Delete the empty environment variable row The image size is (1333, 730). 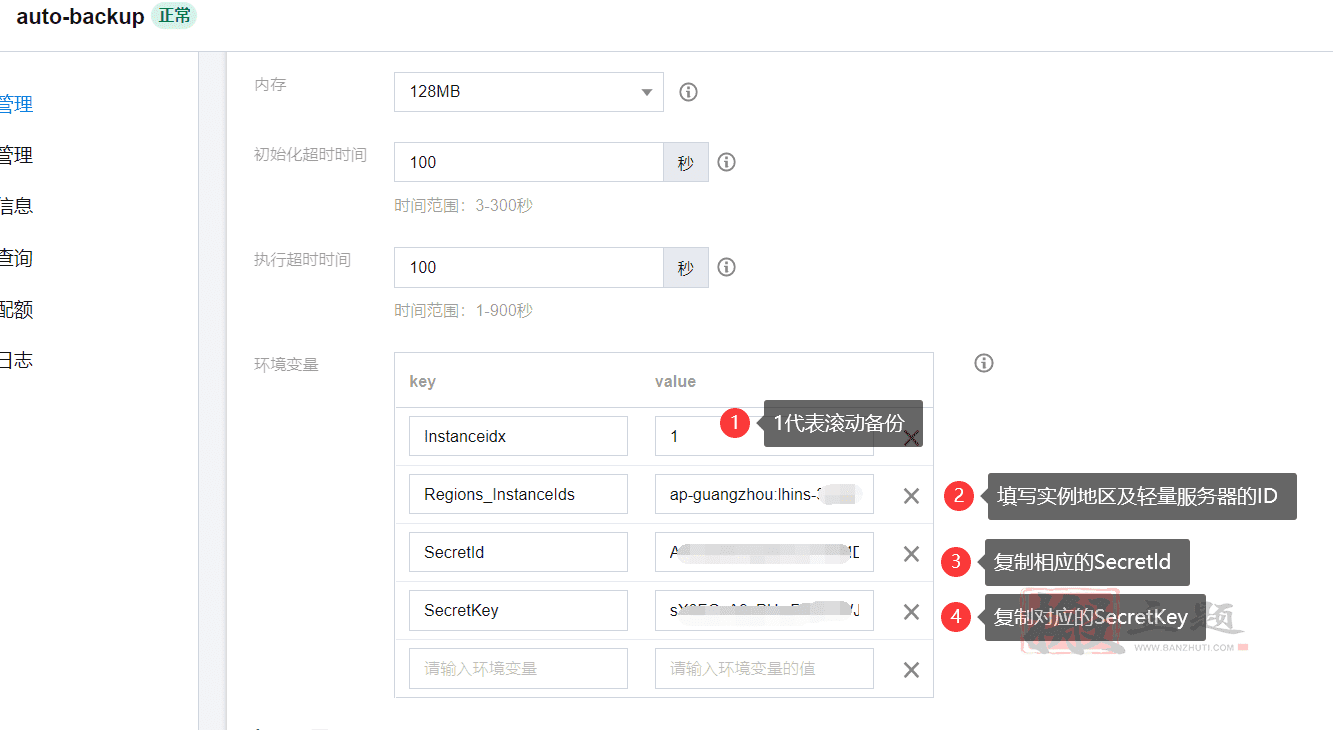(911, 669)
